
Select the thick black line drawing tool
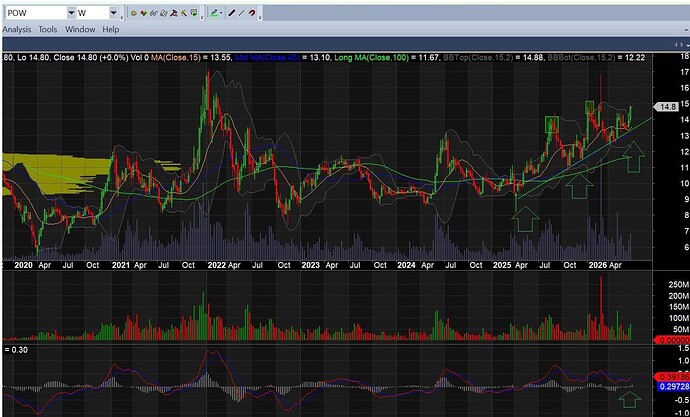[x=231, y=13]
